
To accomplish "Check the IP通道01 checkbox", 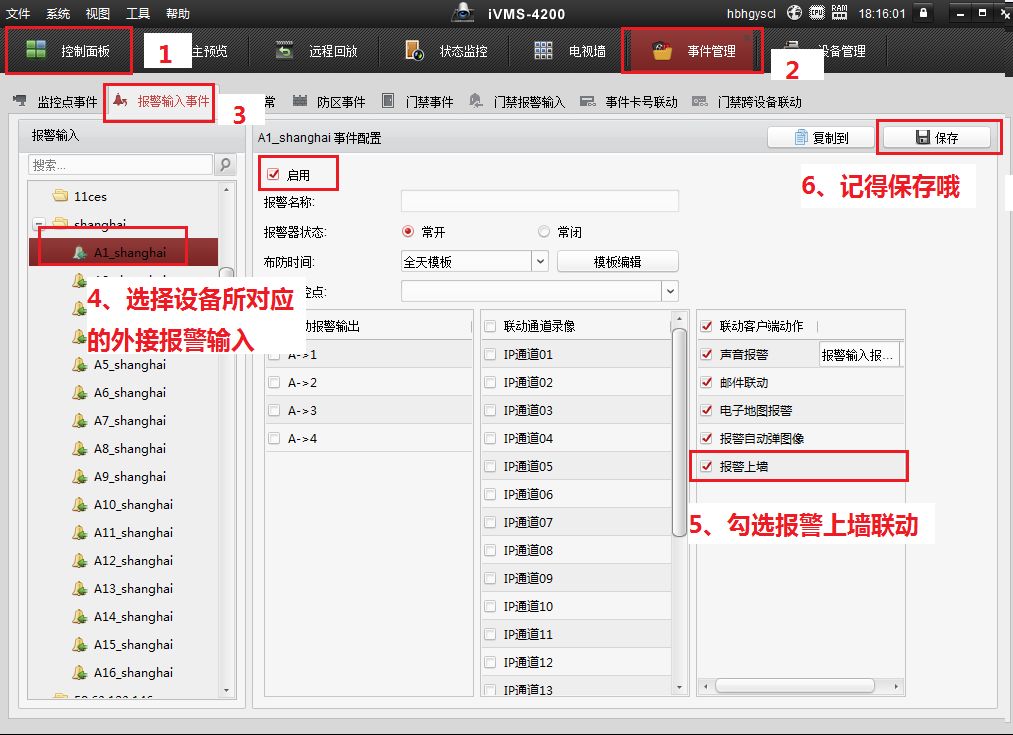I will pos(490,354).
